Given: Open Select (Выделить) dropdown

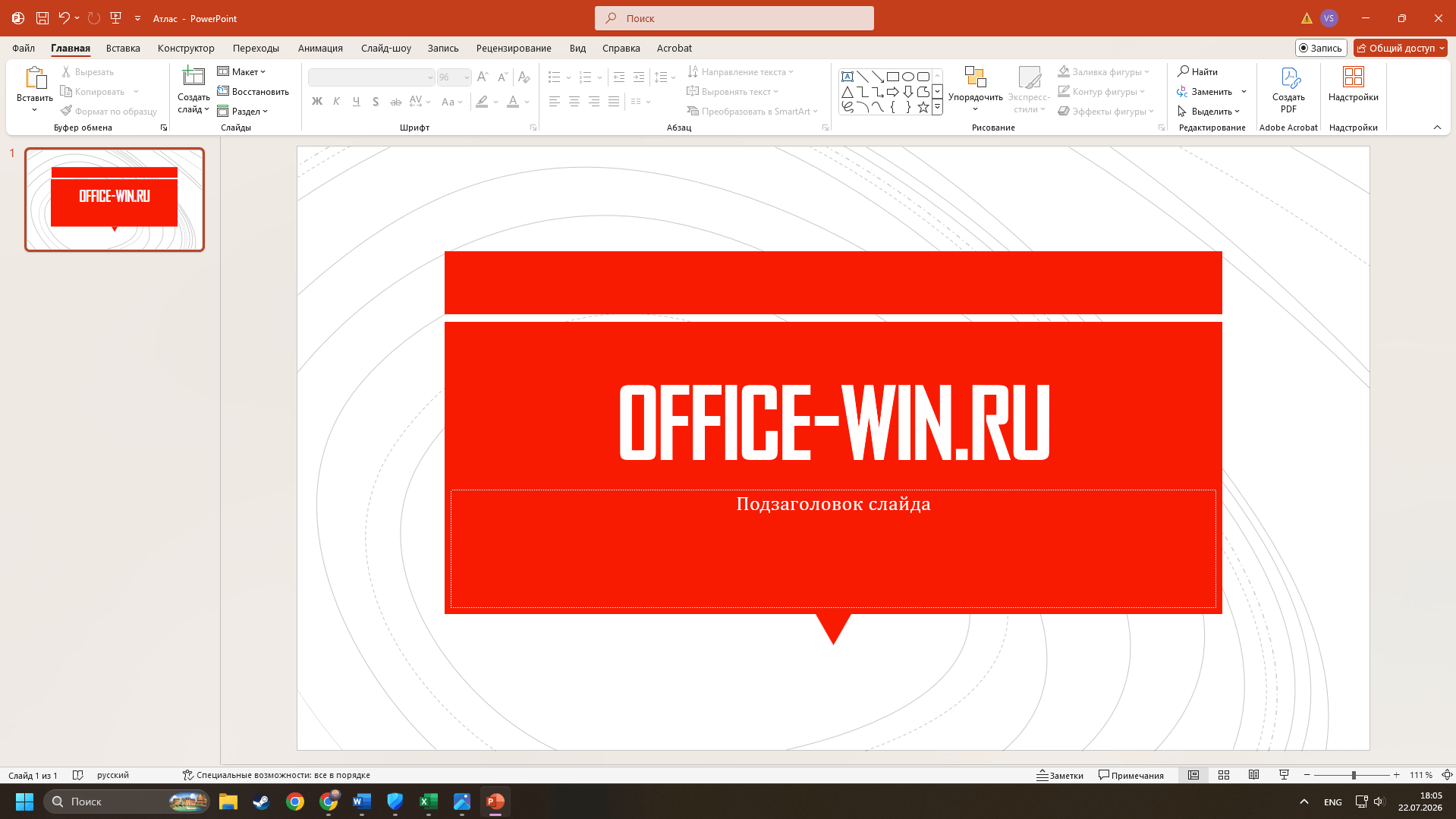Looking at the screenshot, I should tap(1209, 112).
